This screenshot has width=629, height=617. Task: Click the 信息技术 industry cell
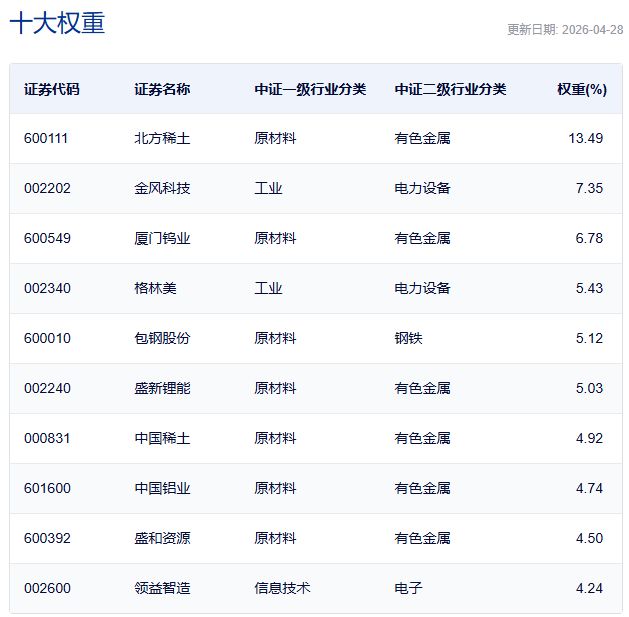pos(282,588)
